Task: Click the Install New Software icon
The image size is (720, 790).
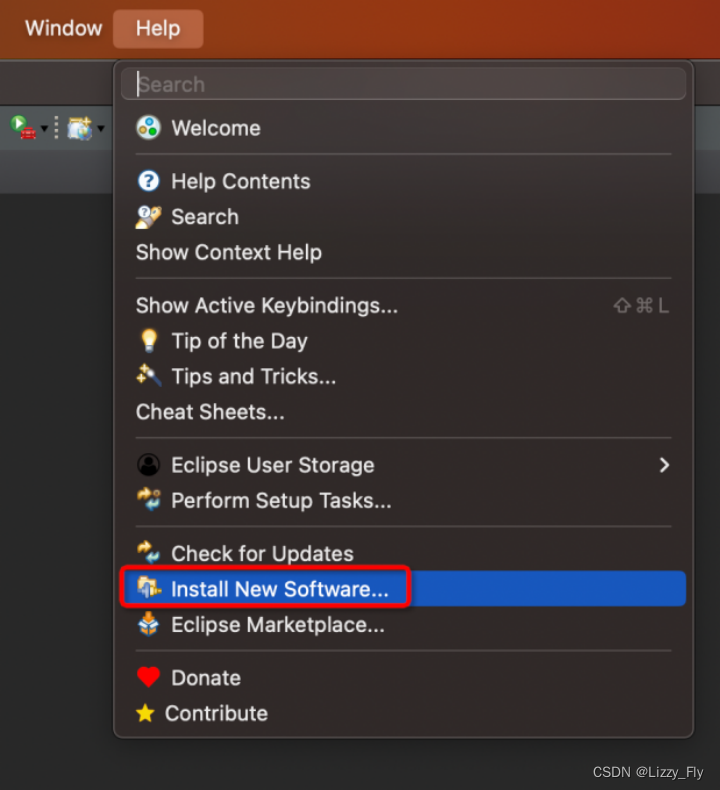Action: point(149,587)
